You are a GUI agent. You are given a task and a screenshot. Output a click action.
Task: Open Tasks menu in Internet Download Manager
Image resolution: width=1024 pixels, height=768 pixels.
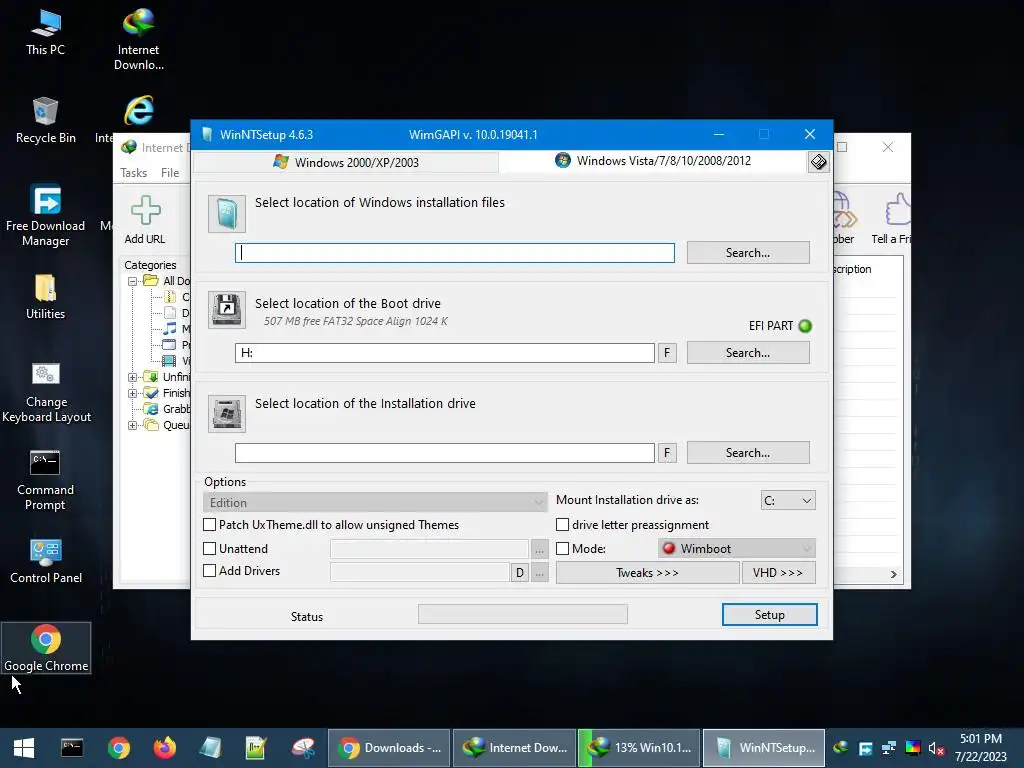pyautogui.click(x=133, y=173)
